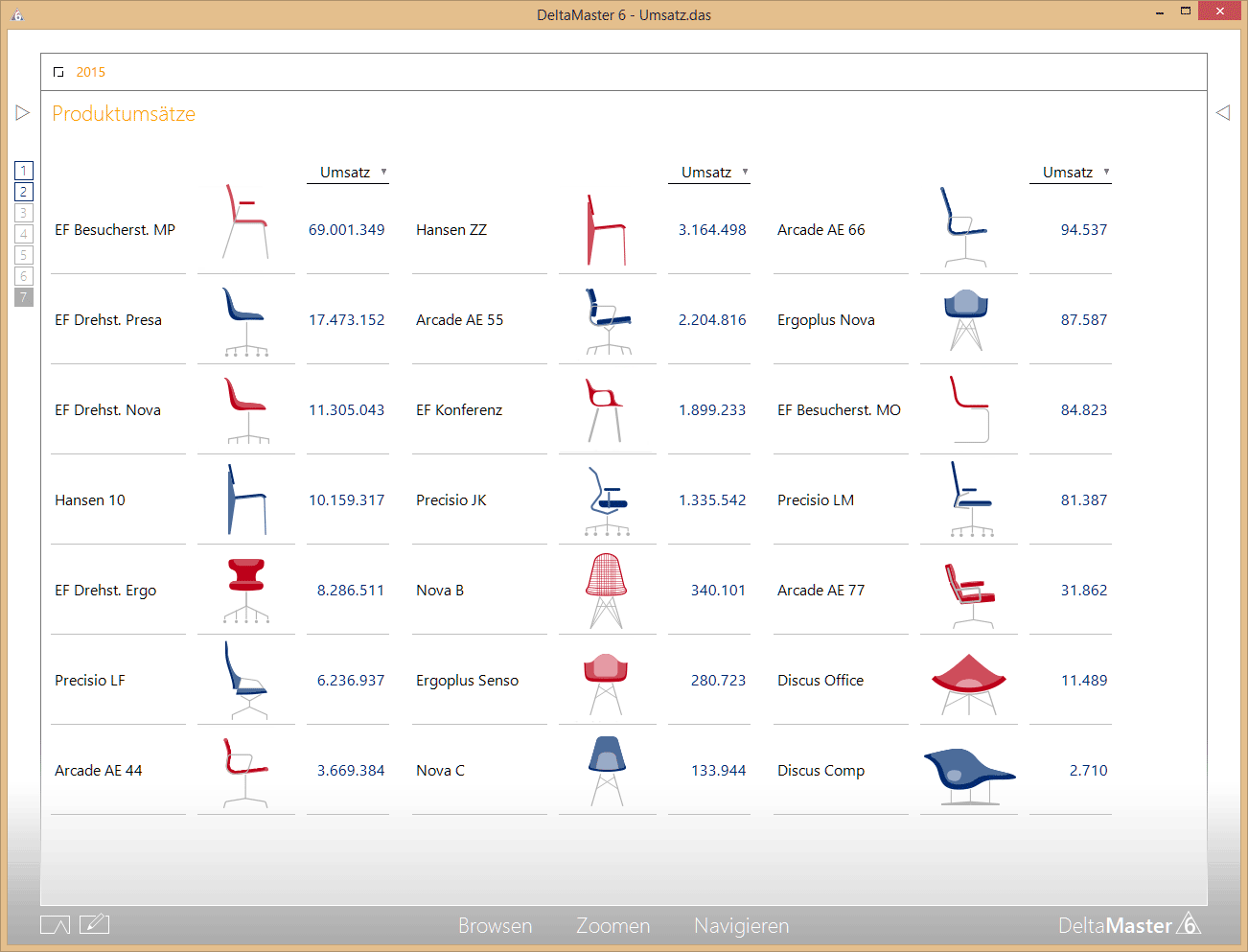Click the DeltaMaster app icon in title bar

tap(17, 14)
